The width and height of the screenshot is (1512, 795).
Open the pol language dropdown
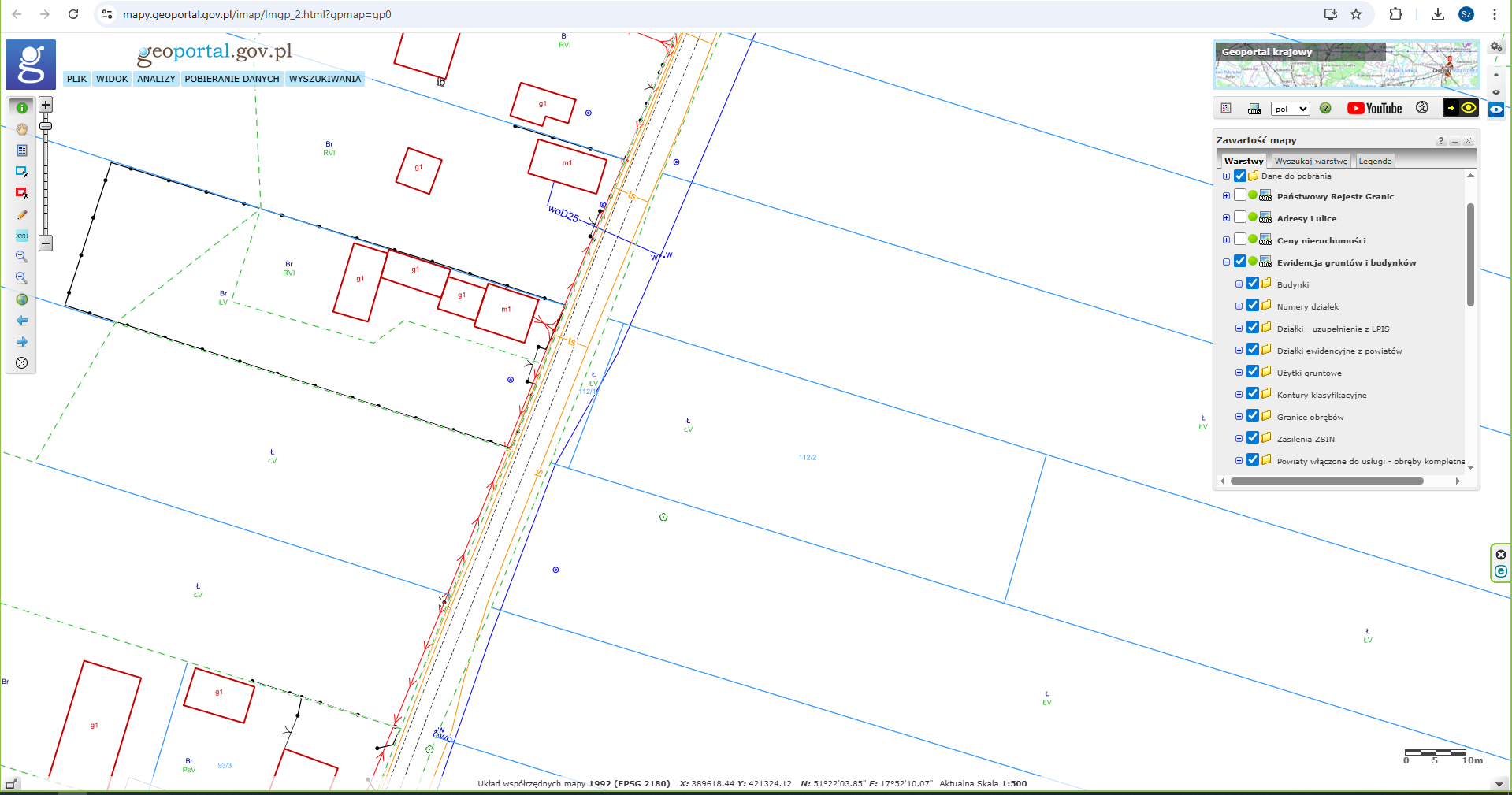[x=1290, y=109]
